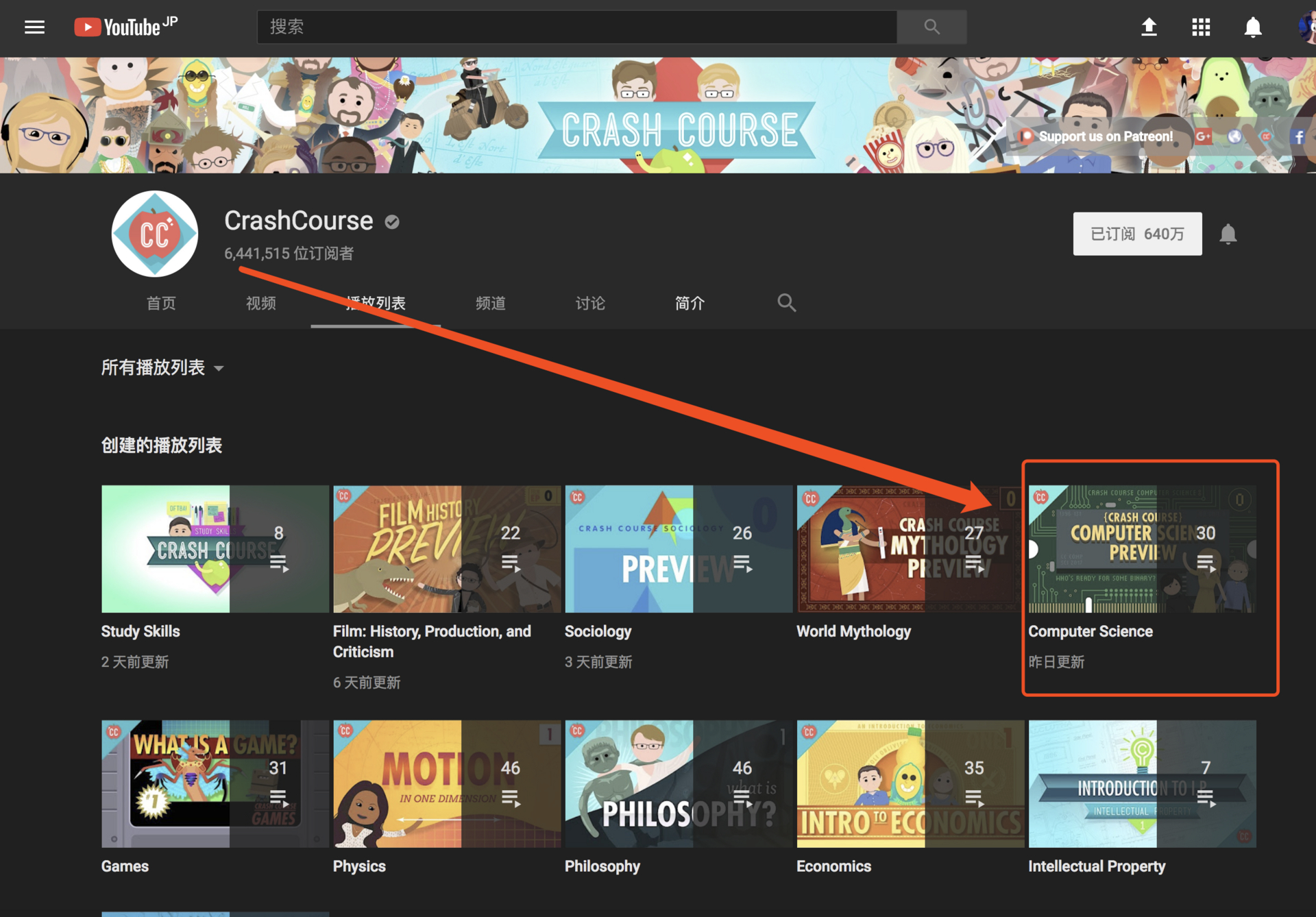Click the What is Philosophy thumbnail
Image resolution: width=1316 pixels, height=917 pixels.
[679, 784]
